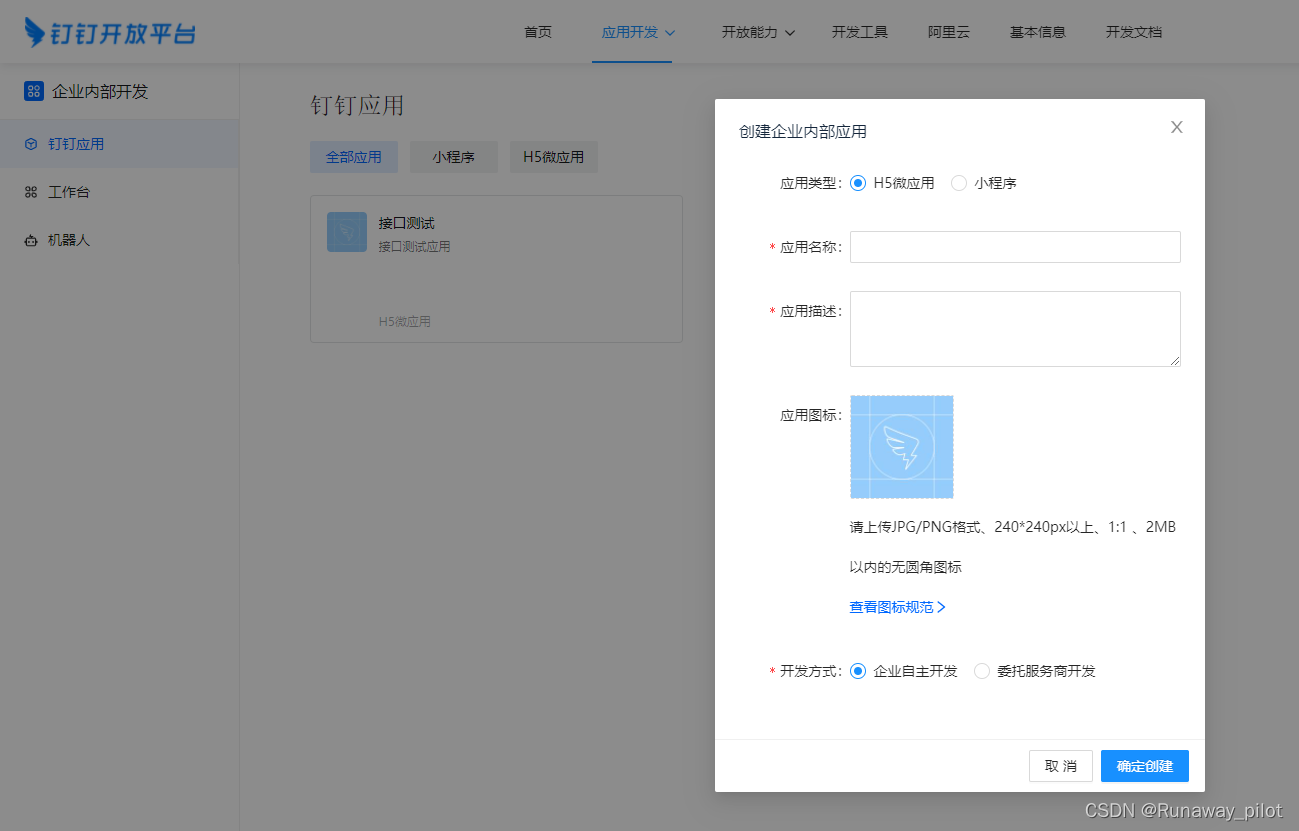The height and width of the screenshot is (831, 1299).
Task: Choose 企业自主开发 development mode
Action: point(858,671)
